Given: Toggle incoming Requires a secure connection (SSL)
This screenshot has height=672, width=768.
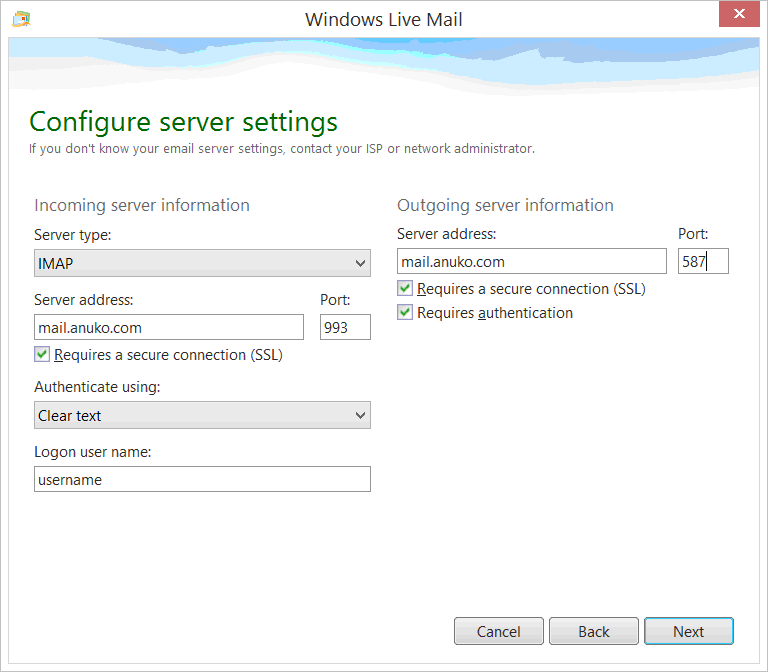Looking at the screenshot, I should click(42, 354).
